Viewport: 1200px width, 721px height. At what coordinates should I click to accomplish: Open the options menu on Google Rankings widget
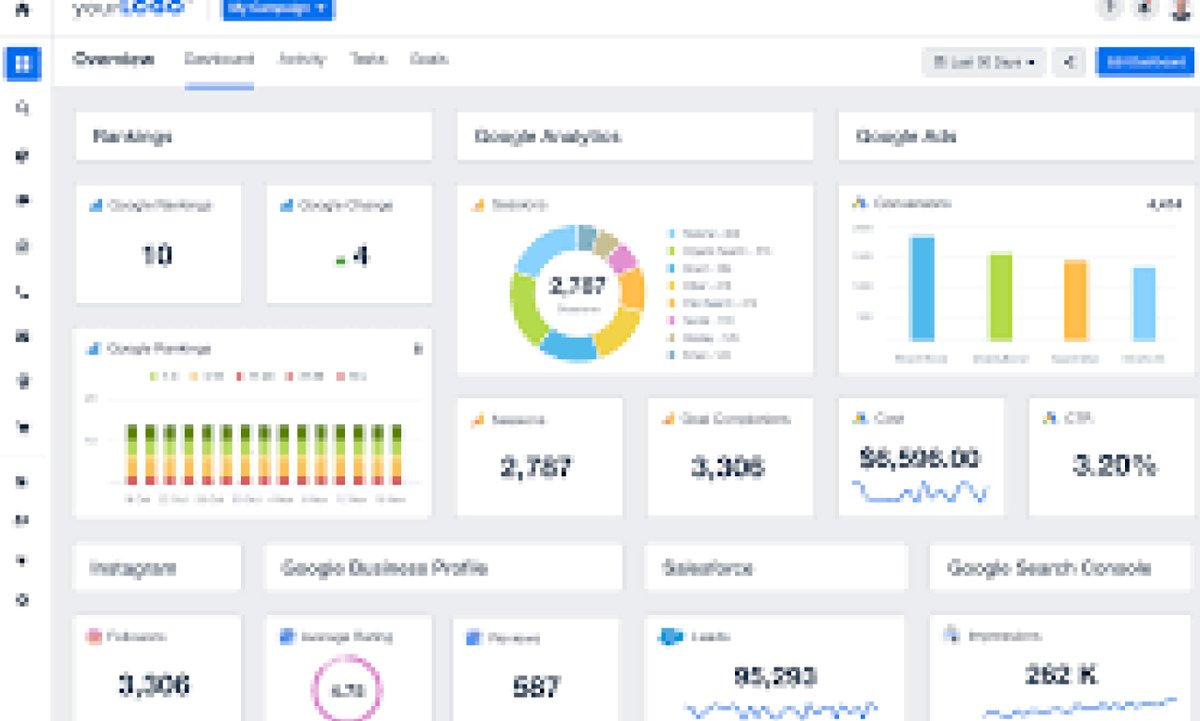[x=420, y=349]
